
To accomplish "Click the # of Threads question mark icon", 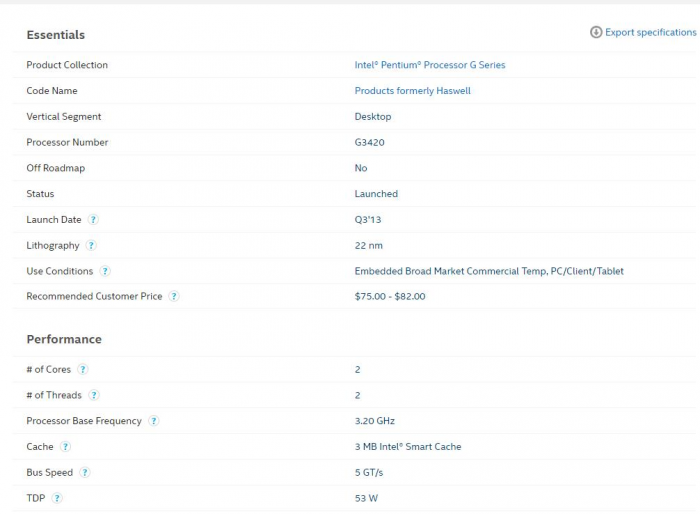I will coord(94,396).
